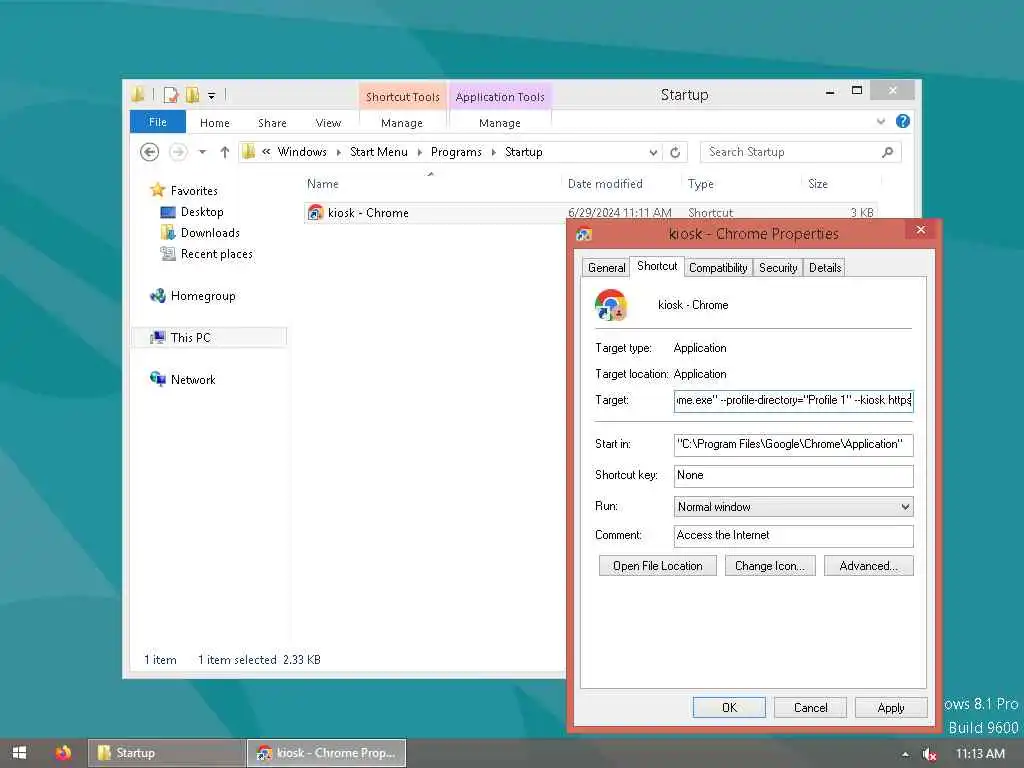This screenshot has width=1024, height=768.
Task: Click Open File Location button
Action: [x=658, y=566]
